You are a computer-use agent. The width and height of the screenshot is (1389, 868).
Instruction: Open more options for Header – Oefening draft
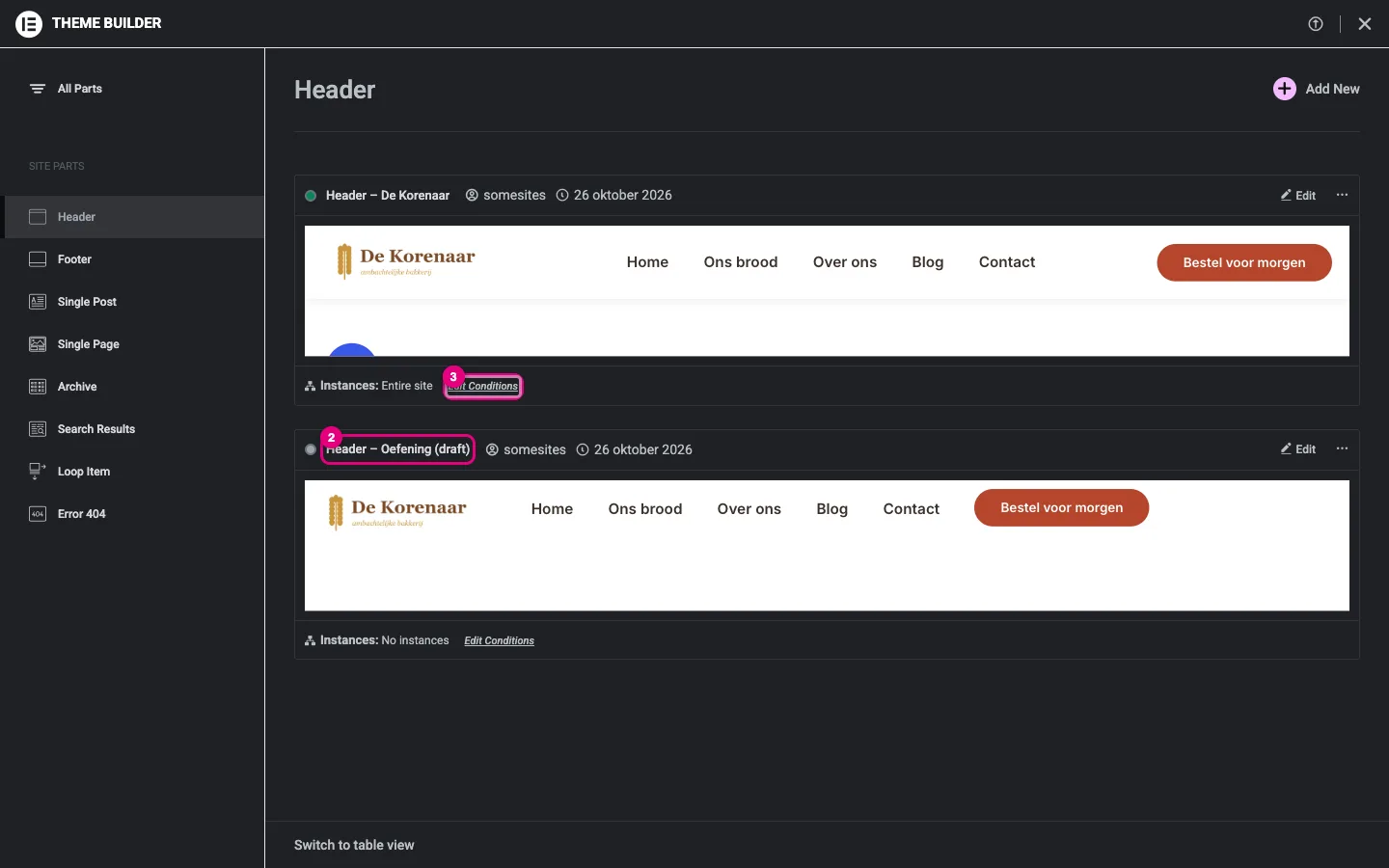click(1342, 449)
